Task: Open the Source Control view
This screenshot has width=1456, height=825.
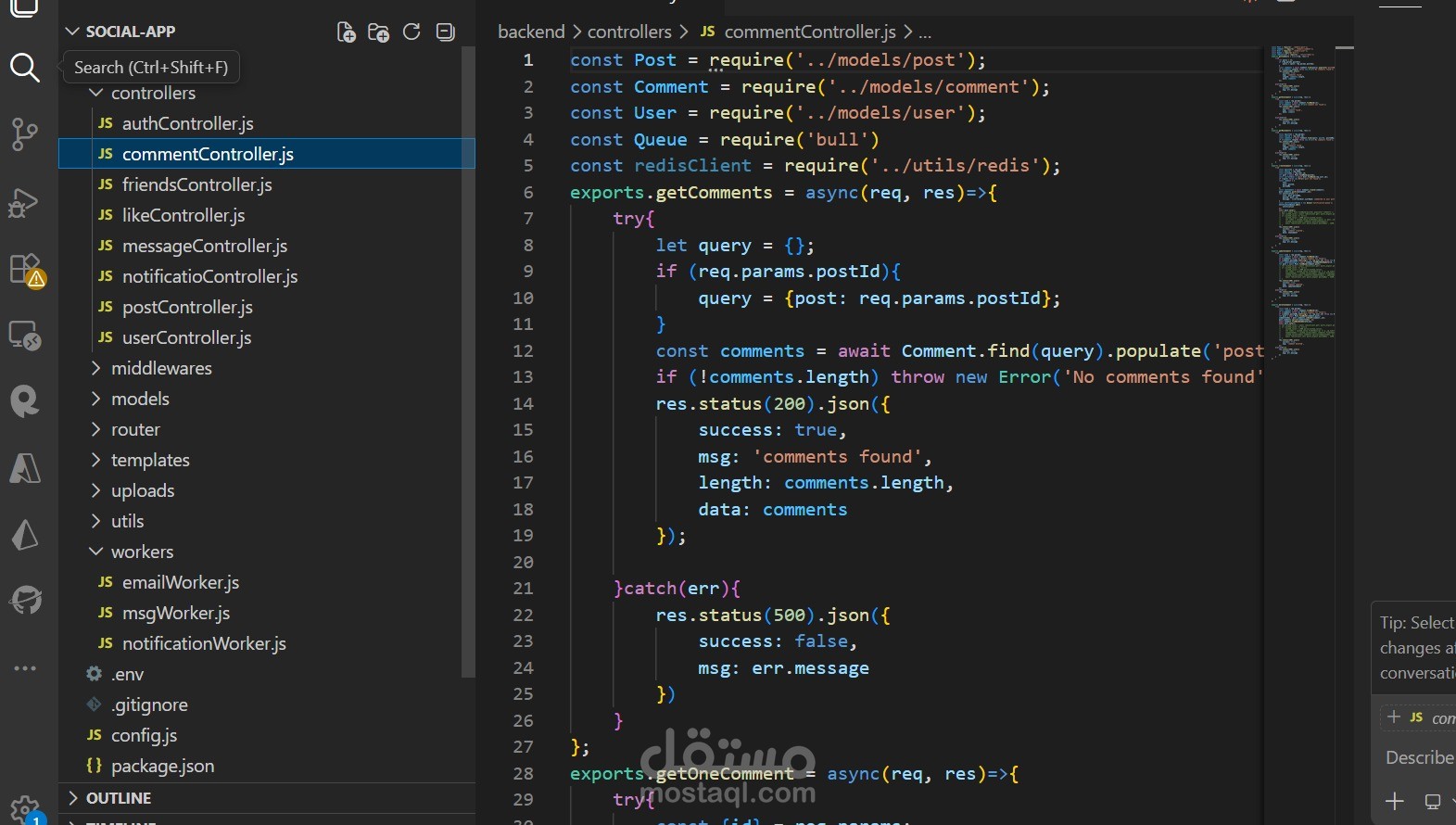Action: [x=24, y=134]
